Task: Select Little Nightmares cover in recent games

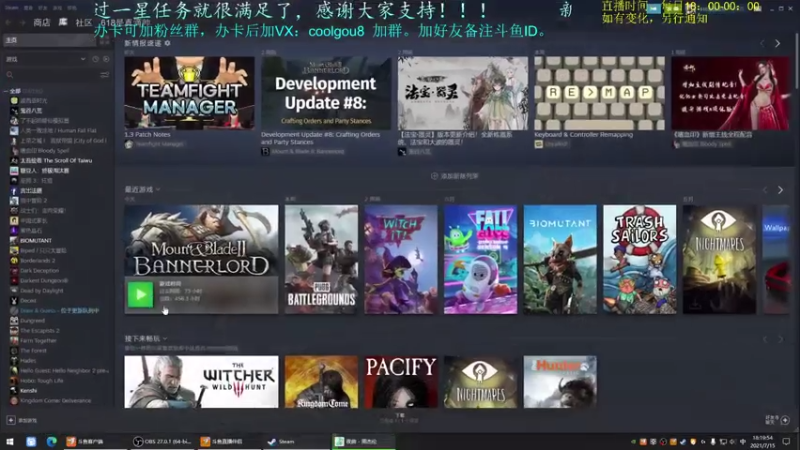Action: pyautogui.click(x=719, y=259)
